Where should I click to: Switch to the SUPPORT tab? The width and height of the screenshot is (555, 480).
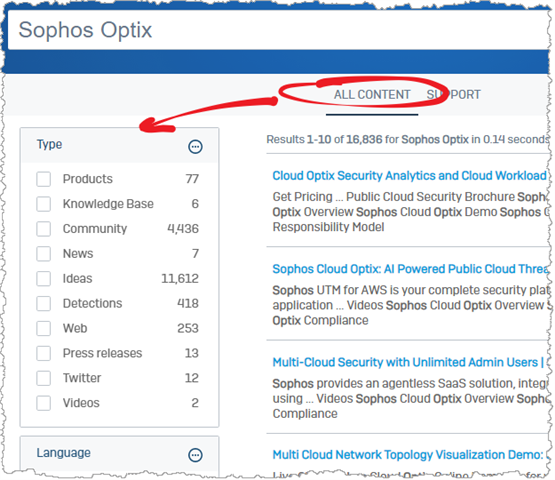pyautogui.click(x=453, y=95)
